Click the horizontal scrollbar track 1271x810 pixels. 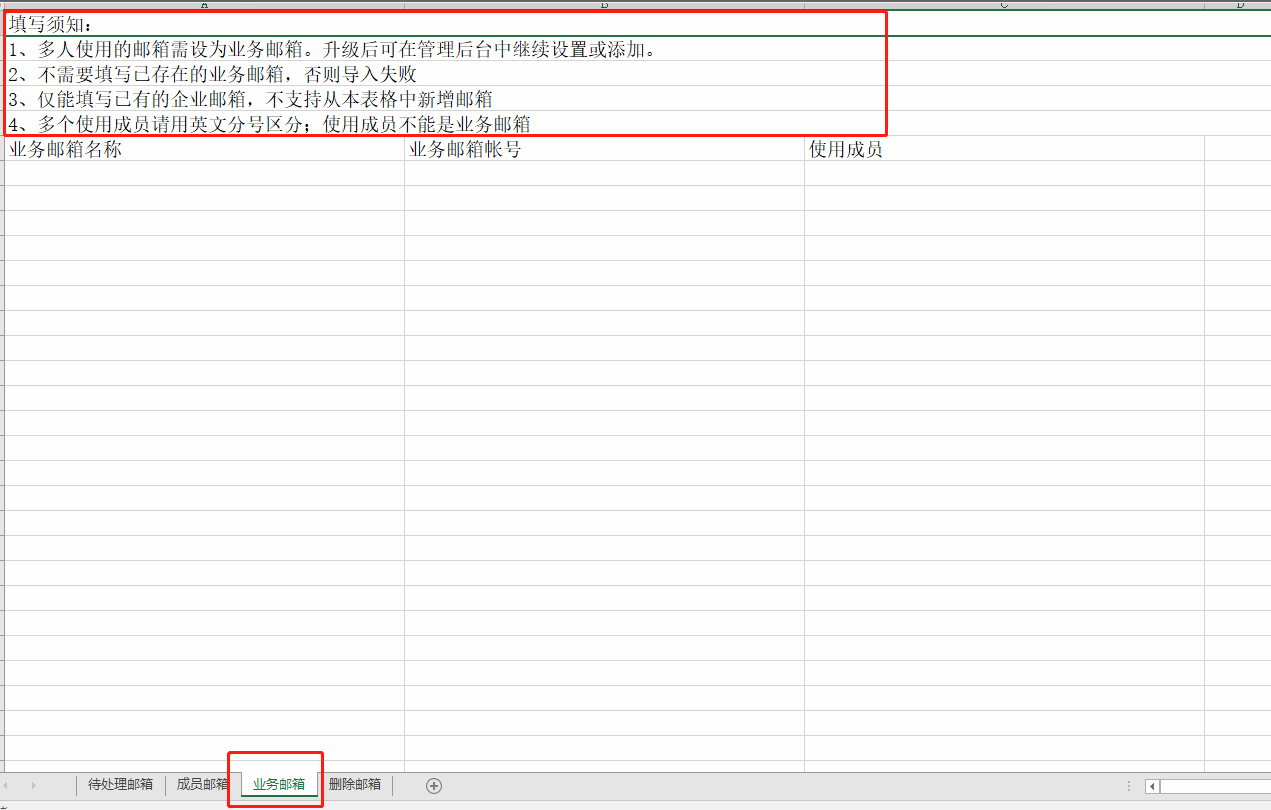click(x=1215, y=786)
